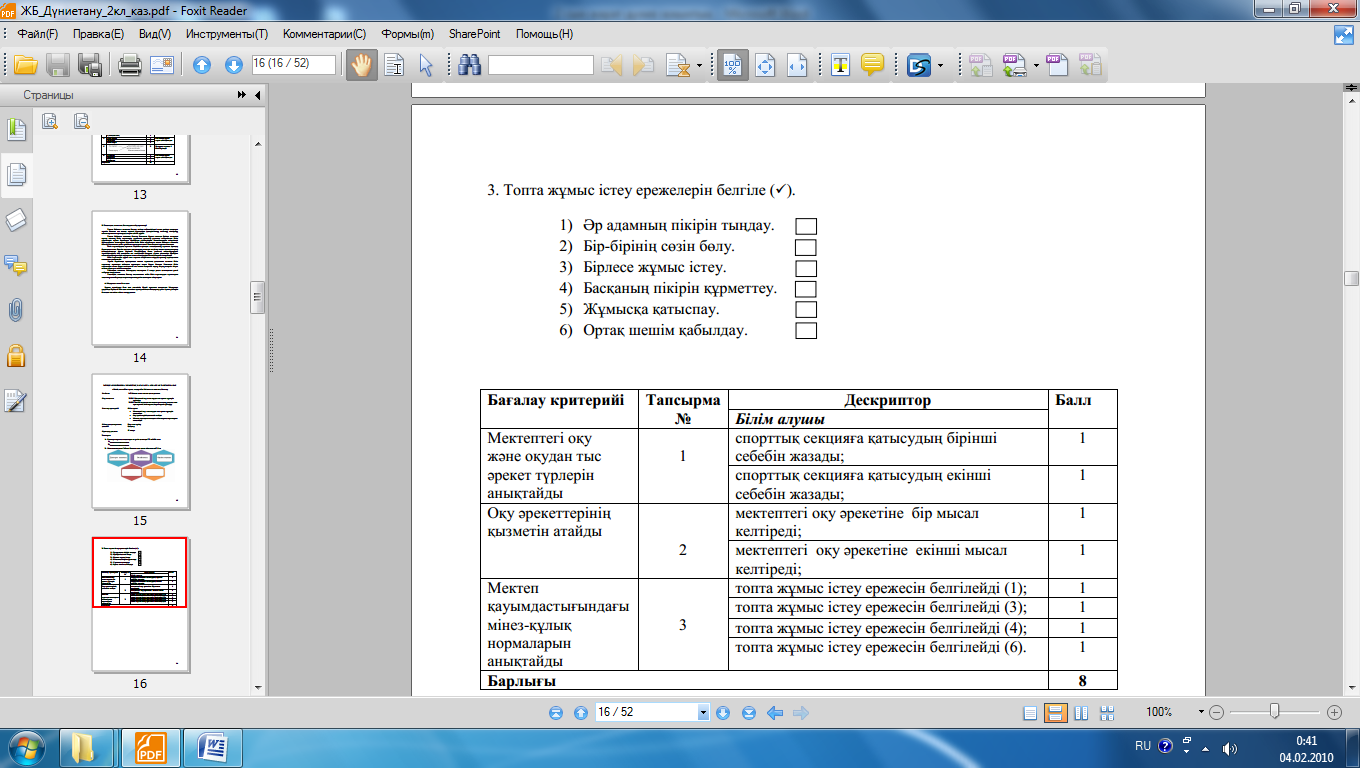
Task: Switch to continuous page layout
Action: coord(1054,713)
